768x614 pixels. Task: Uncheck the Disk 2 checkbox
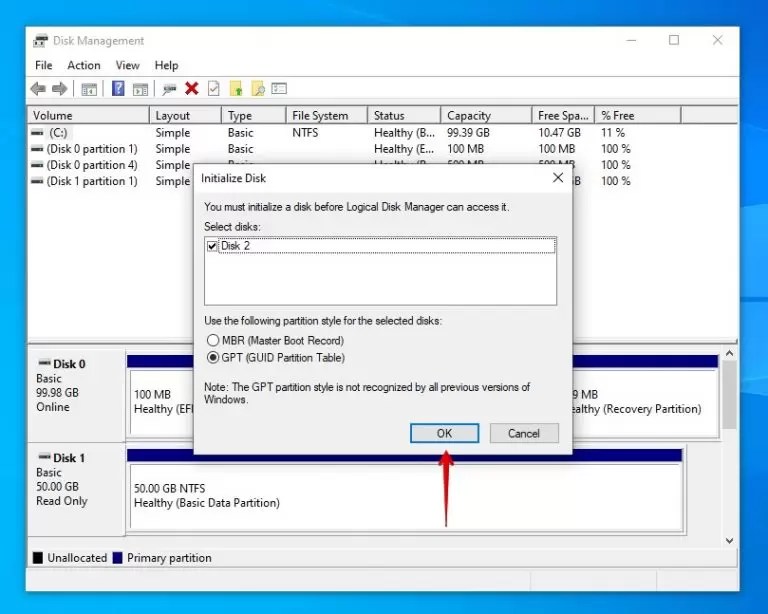click(212, 246)
